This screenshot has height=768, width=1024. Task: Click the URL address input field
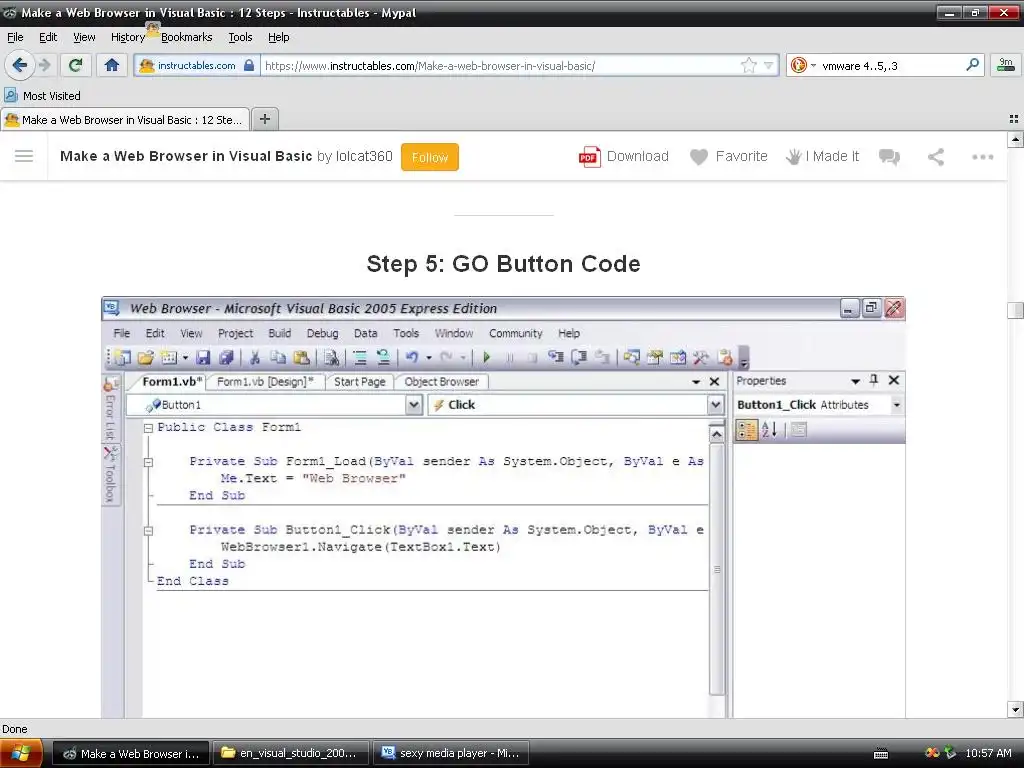(500, 65)
